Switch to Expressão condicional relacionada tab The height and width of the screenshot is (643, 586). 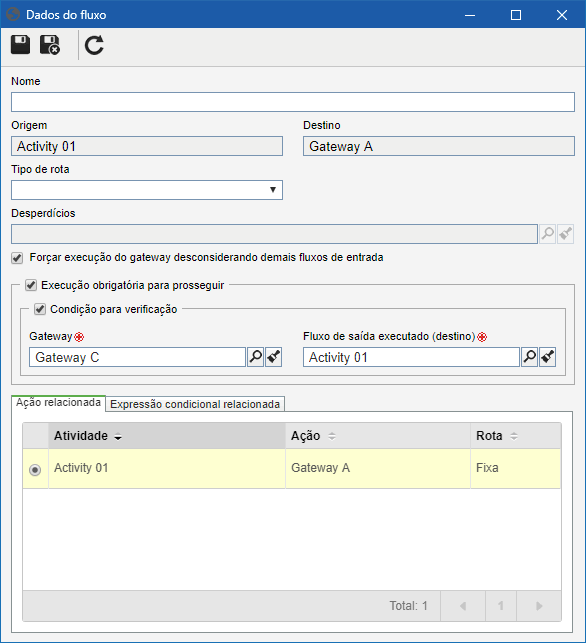tap(195, 404)
